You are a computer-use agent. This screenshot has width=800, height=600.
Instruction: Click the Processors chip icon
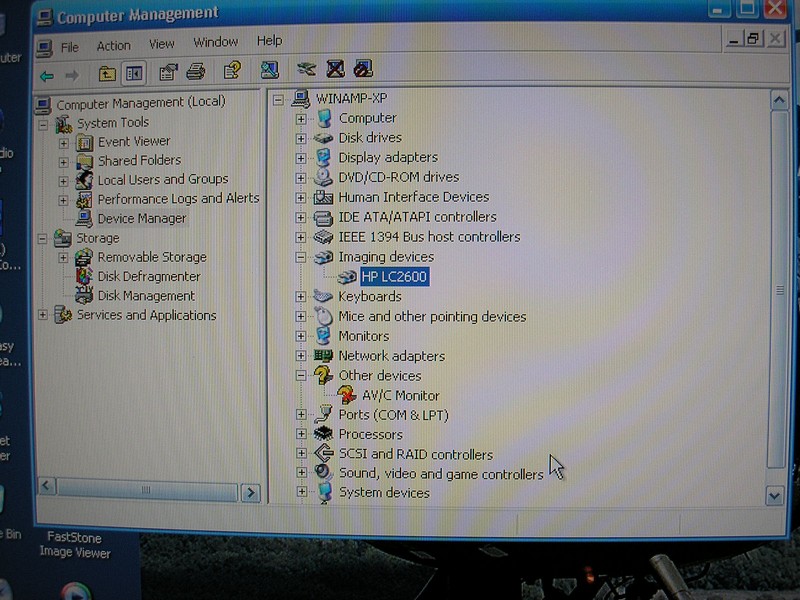click(x=323, y=434)
